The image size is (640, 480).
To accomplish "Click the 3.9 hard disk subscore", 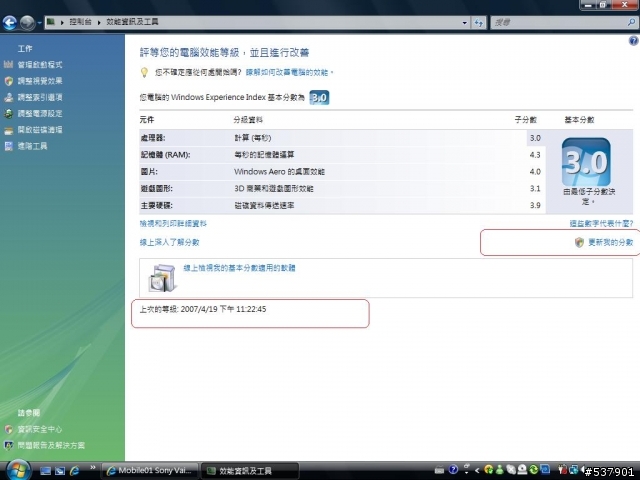I will (535, 205).
